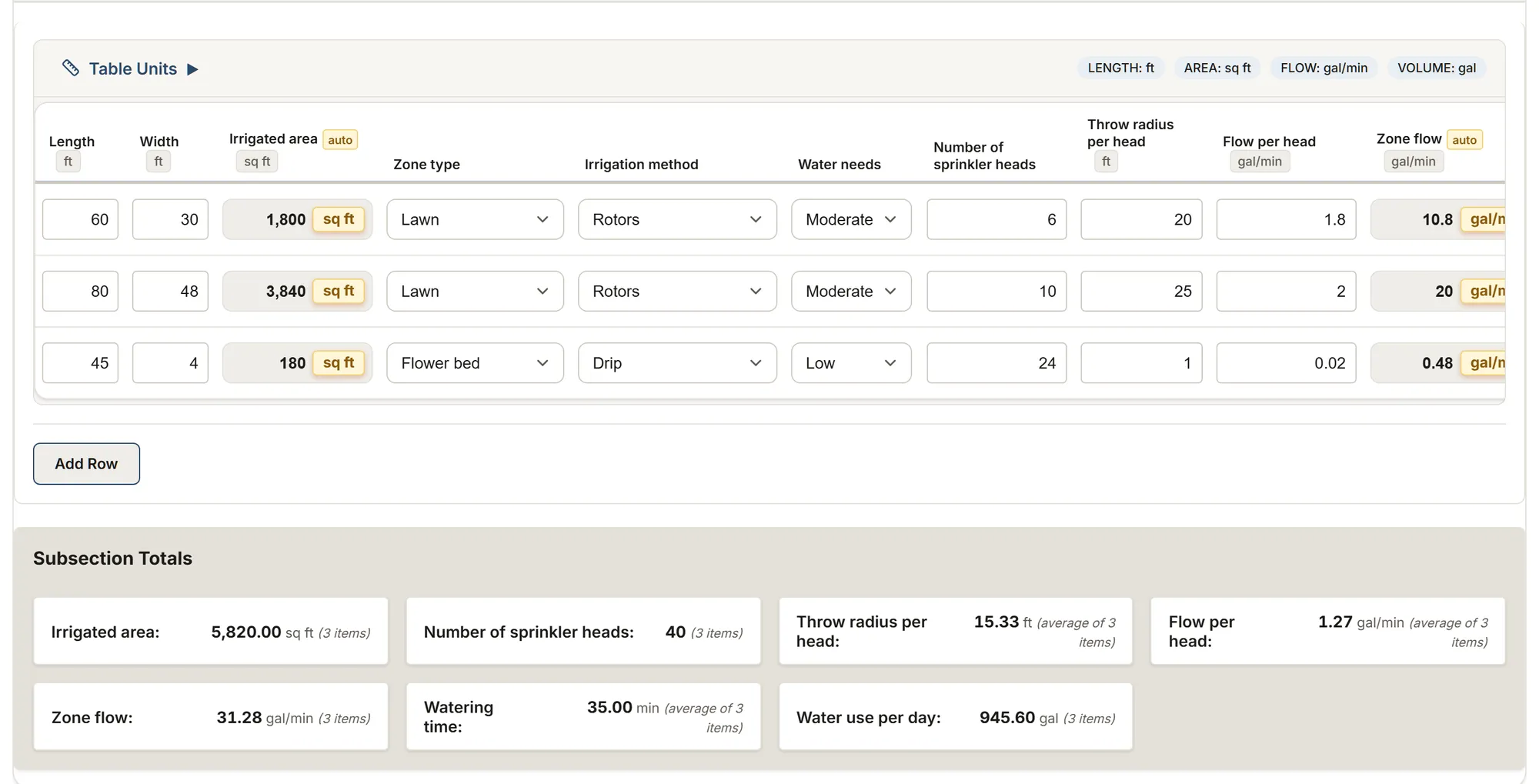
Task: Edit throw radius field showing 20
Action: [x=1141, y=219]
